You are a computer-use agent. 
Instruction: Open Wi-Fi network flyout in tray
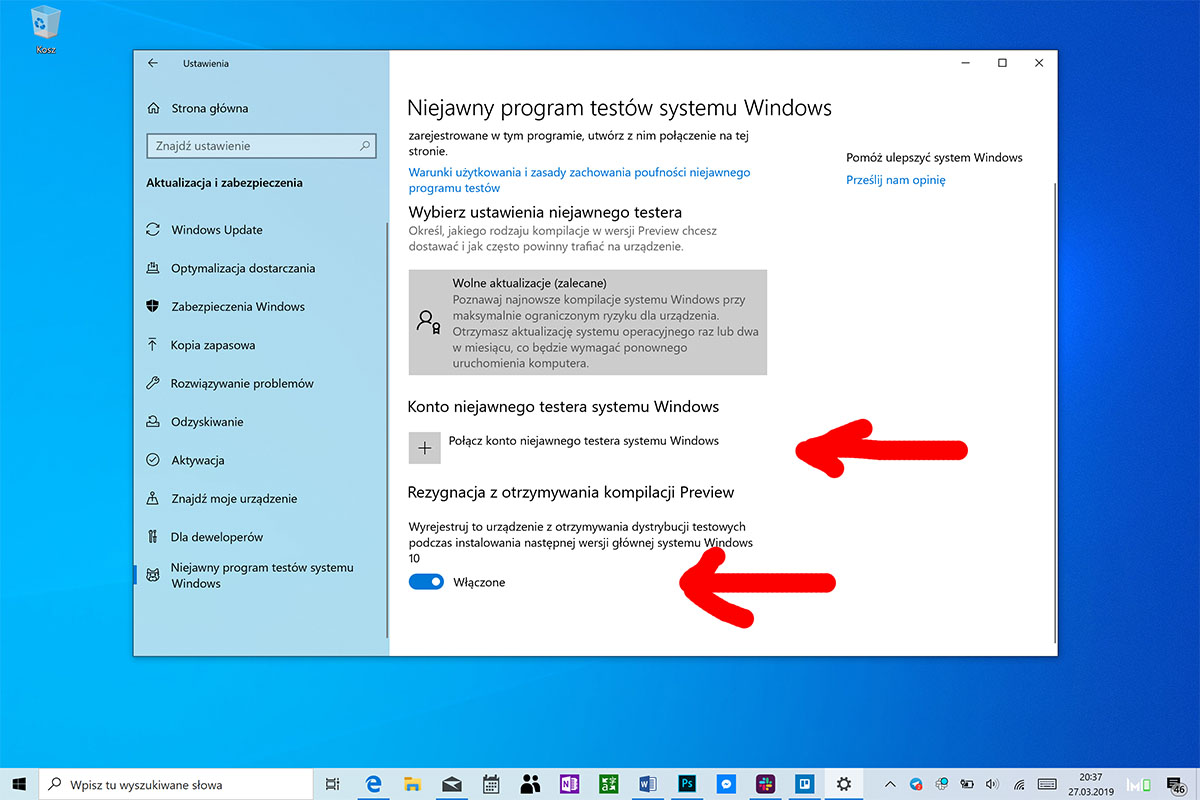click(x=1018, y=785)
